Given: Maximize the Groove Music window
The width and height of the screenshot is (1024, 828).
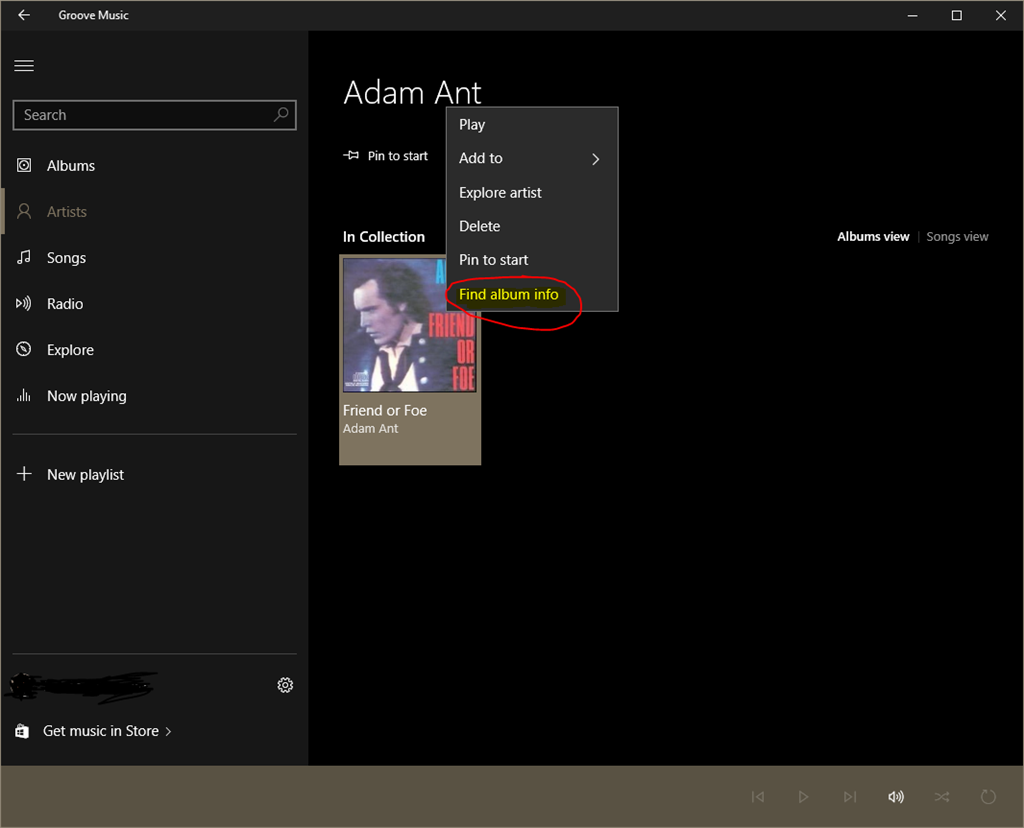Looking at the screenshot, I should coord(956,15).
